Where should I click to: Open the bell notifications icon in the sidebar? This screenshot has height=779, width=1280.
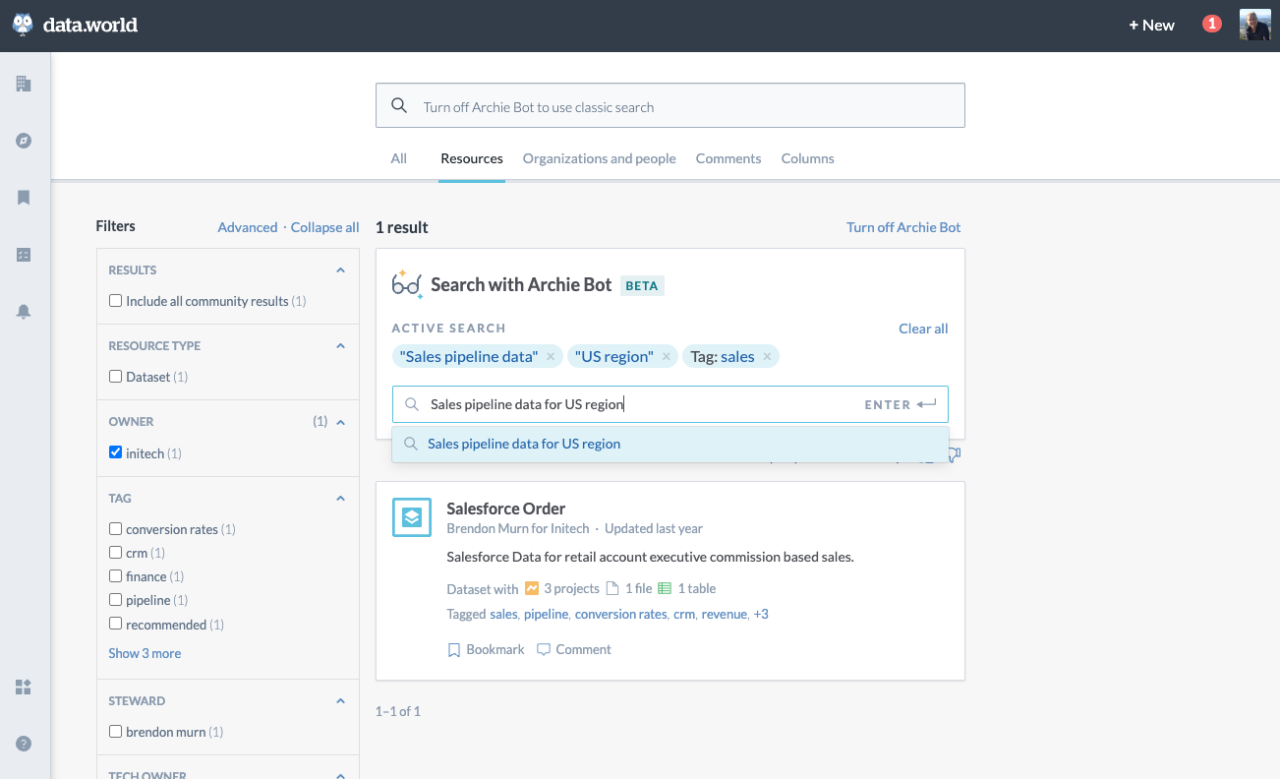click(24, 312)
